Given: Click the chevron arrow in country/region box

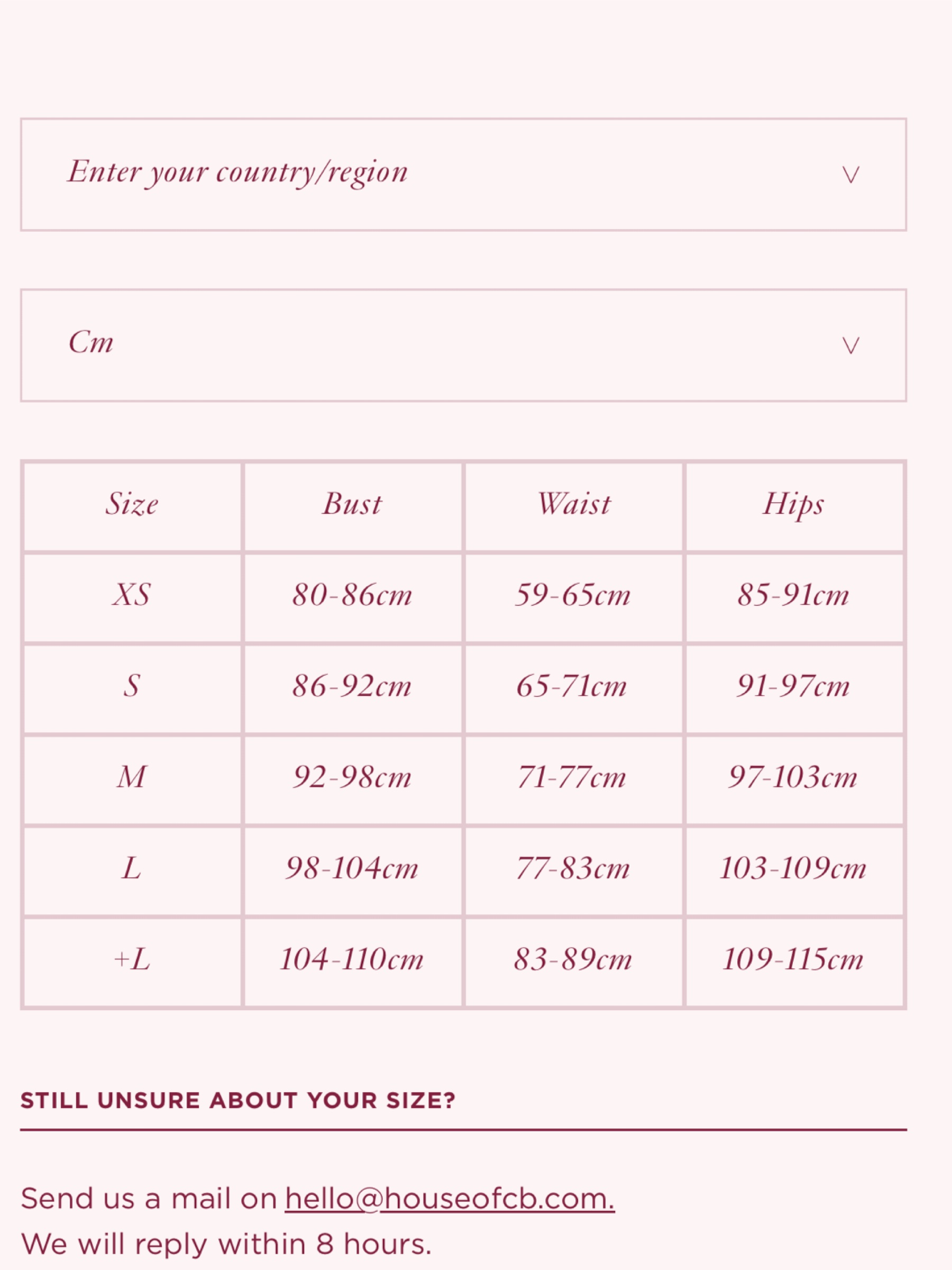Looking at the screenshot, I should 850,175.
